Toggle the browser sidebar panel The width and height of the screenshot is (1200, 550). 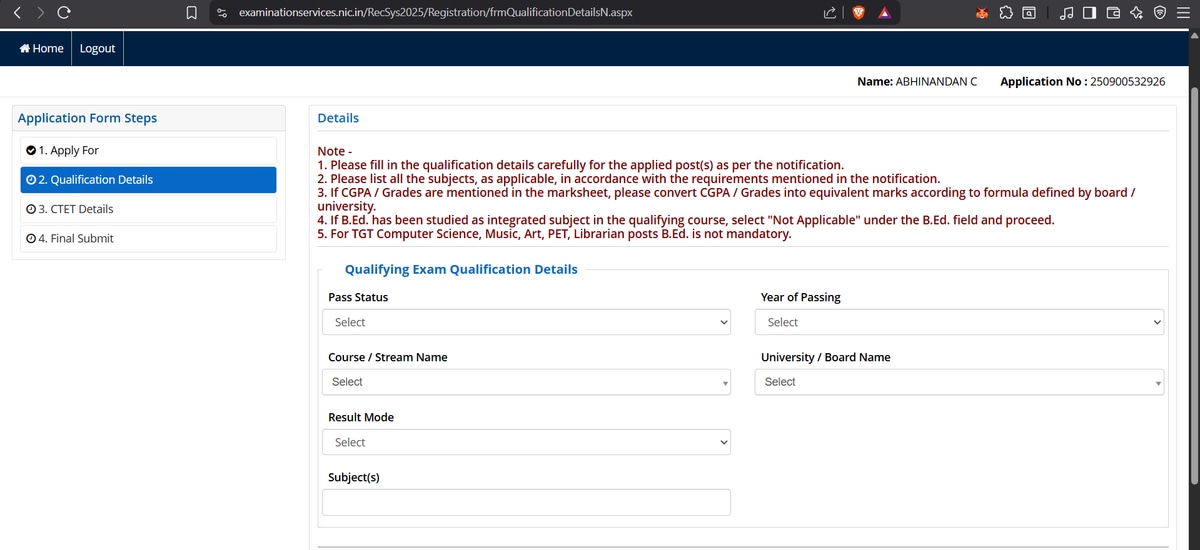(1089, 13)
